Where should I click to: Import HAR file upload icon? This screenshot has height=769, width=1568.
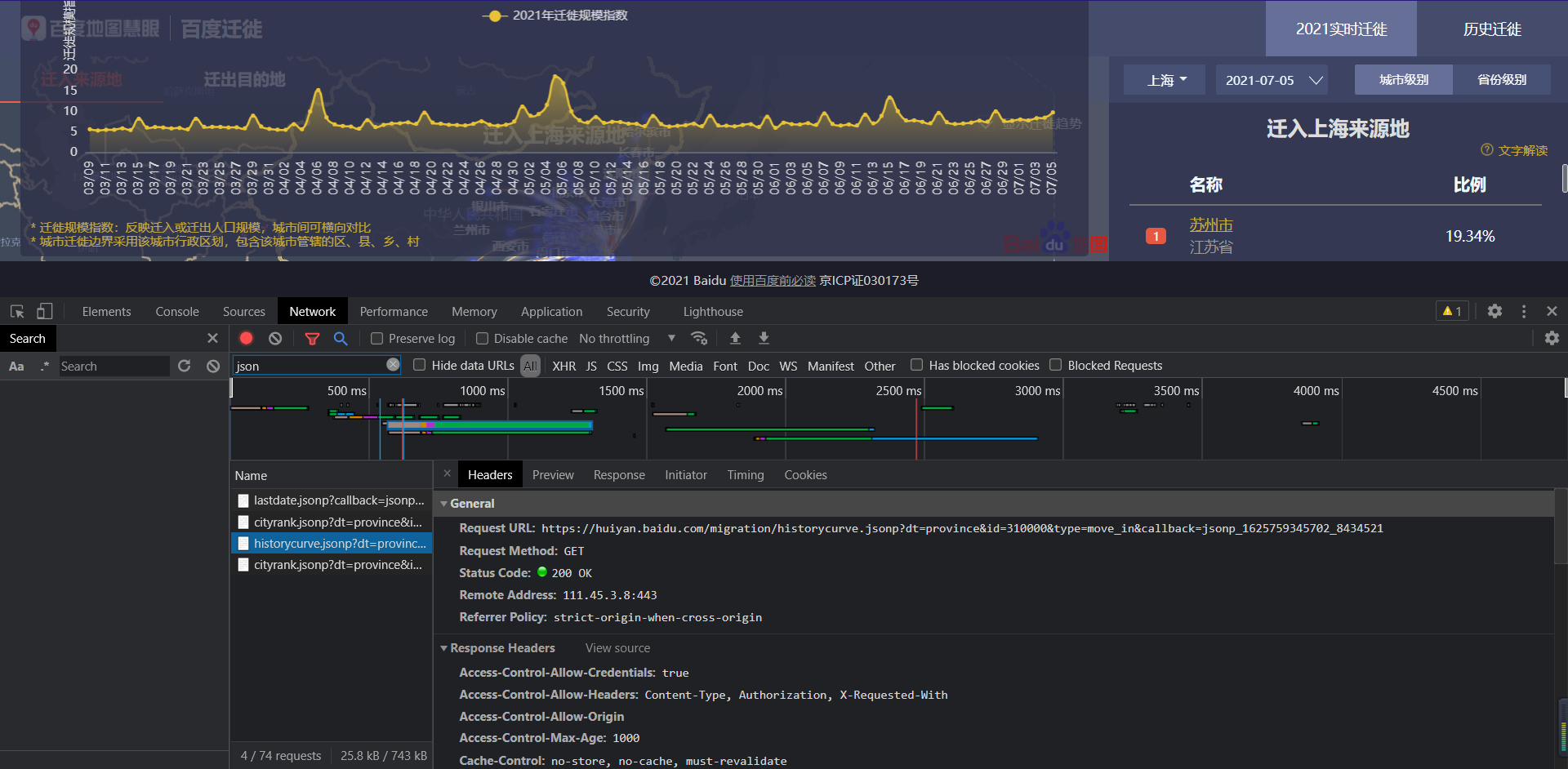click(x=735, y=338)
